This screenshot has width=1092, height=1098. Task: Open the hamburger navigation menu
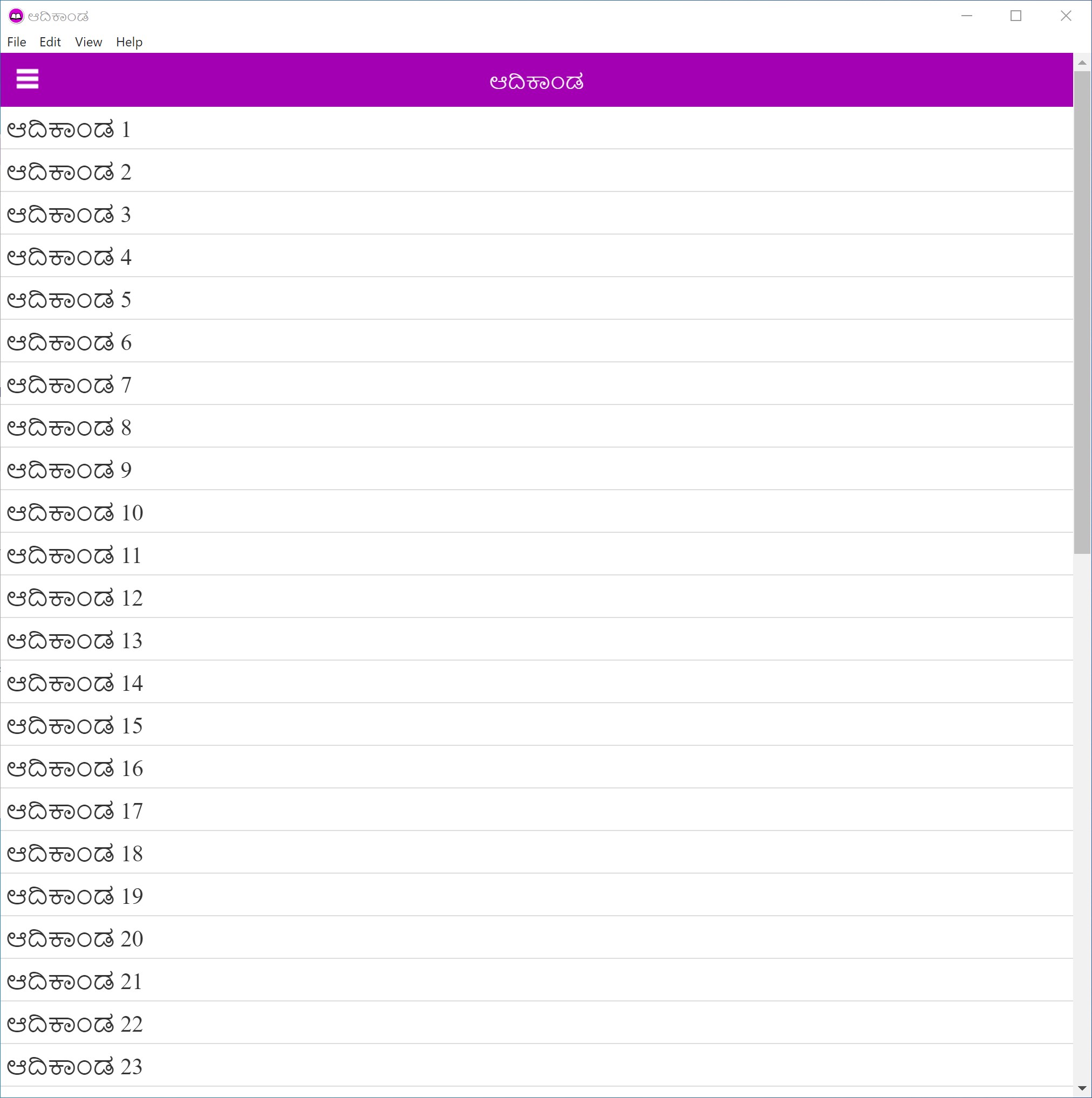[x=28, y=79]
